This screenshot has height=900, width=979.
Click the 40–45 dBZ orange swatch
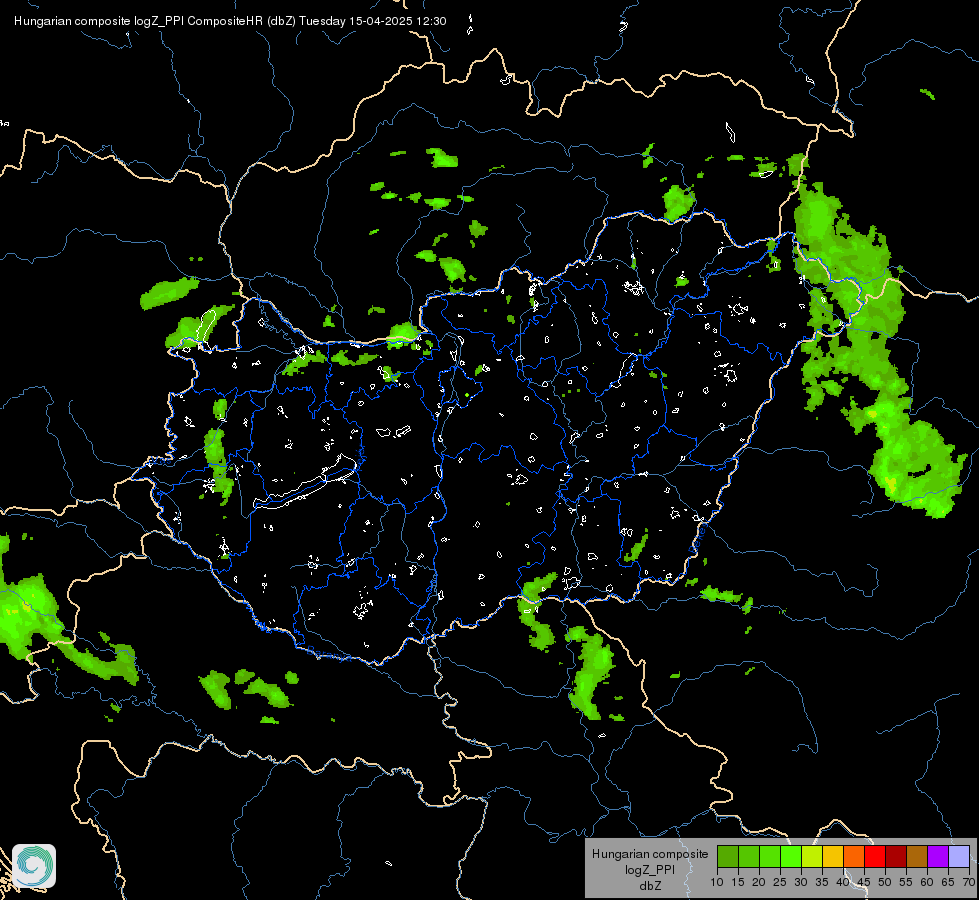coord(854,856)
